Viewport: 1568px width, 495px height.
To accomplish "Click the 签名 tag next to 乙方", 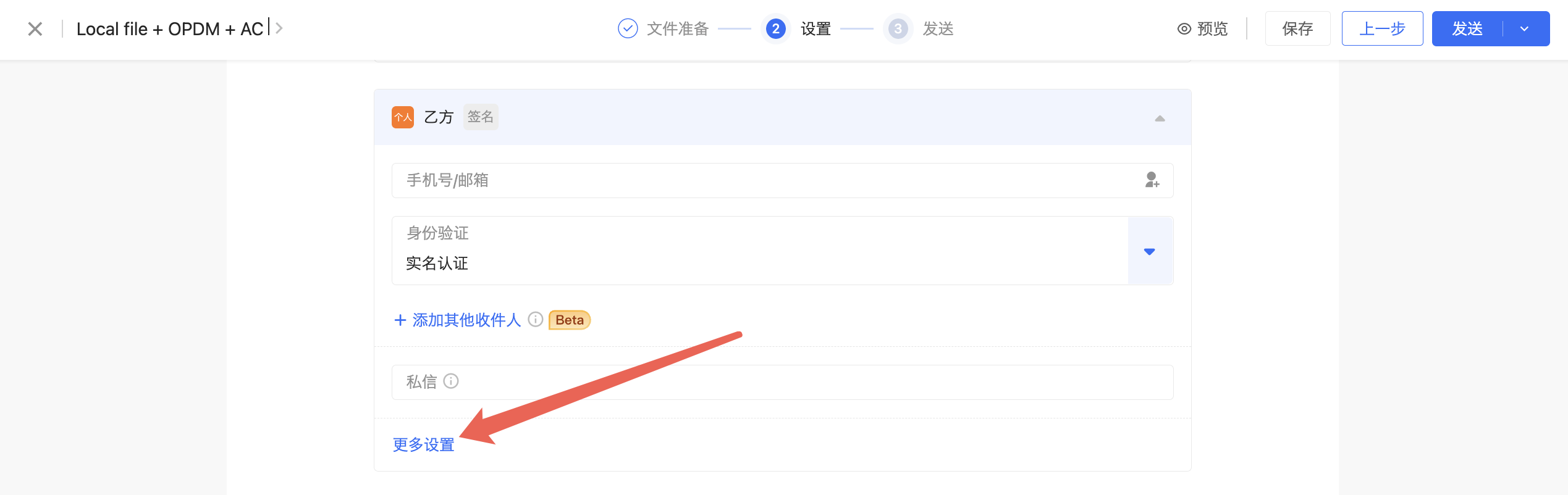I will [481, 117].
